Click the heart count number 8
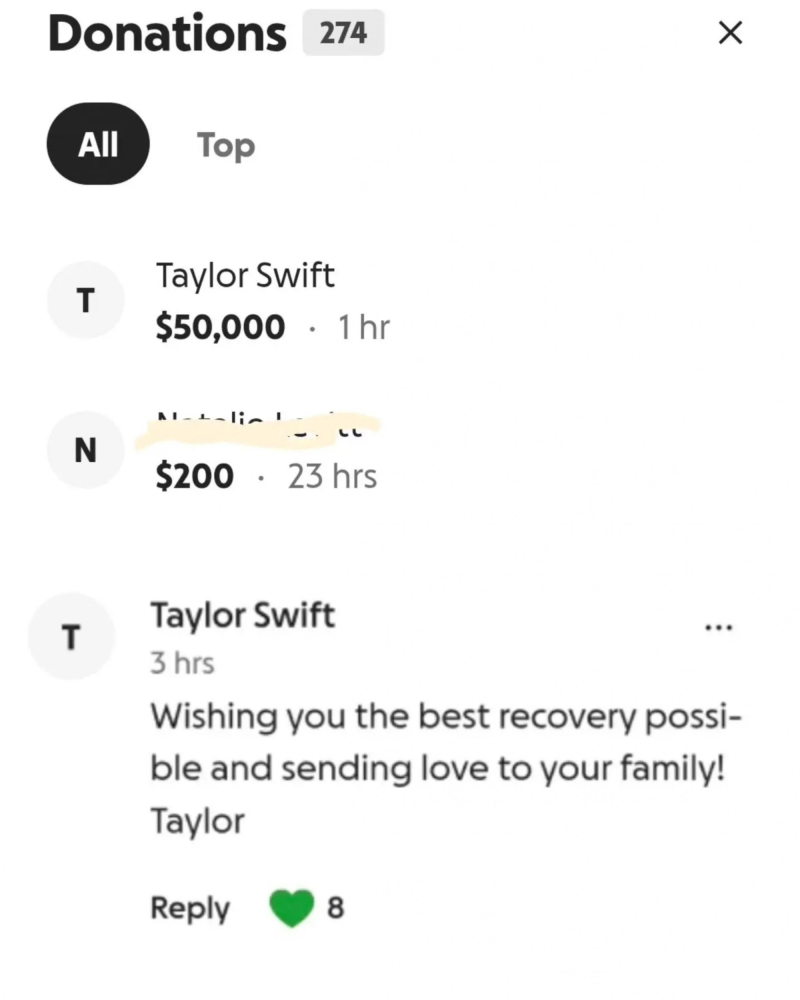This screenshot has height=1000, width=800. [x=336, y=908]
